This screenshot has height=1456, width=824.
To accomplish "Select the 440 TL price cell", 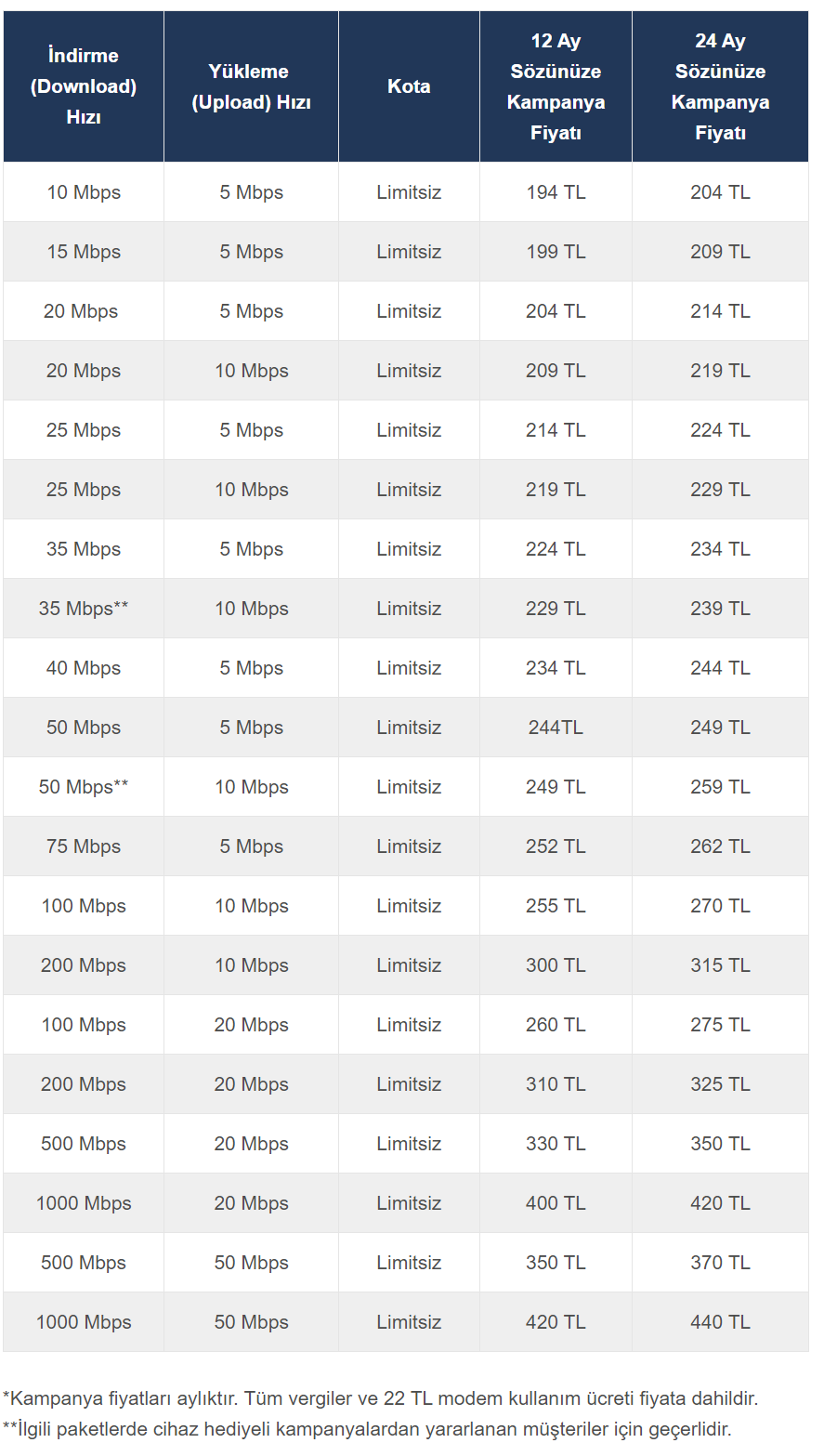I will click(x=720, y=1322).
